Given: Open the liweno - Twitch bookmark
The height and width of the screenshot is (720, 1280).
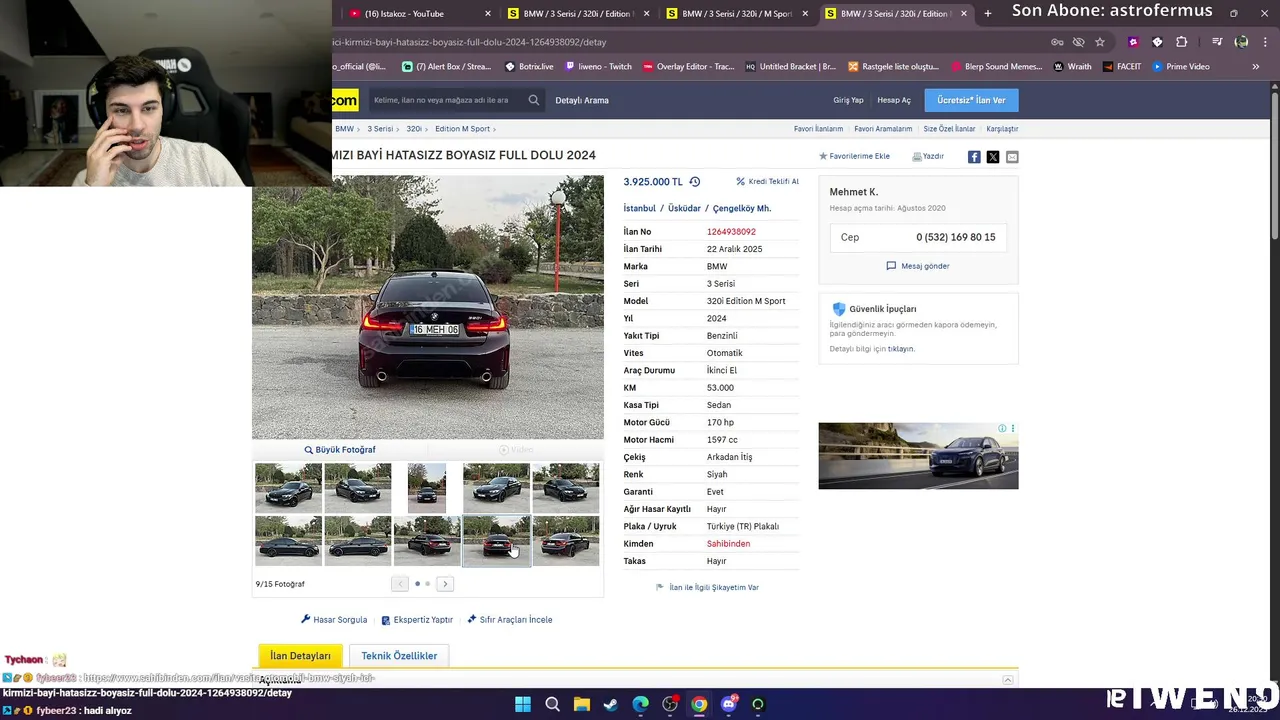Looking at the screenshot, I should pos(598,67).
